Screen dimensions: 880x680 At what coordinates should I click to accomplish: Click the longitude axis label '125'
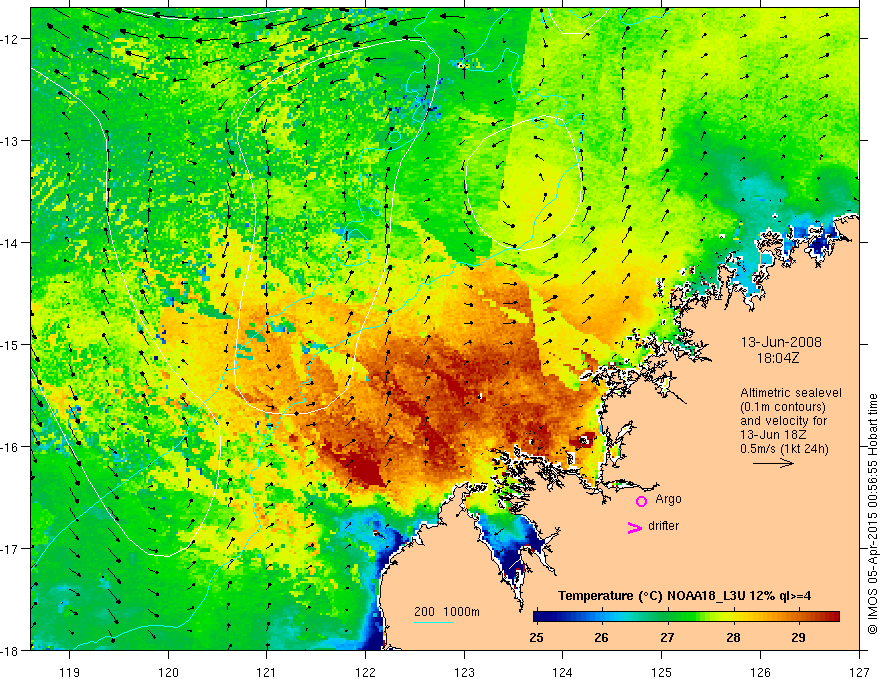tap(662, 672)
